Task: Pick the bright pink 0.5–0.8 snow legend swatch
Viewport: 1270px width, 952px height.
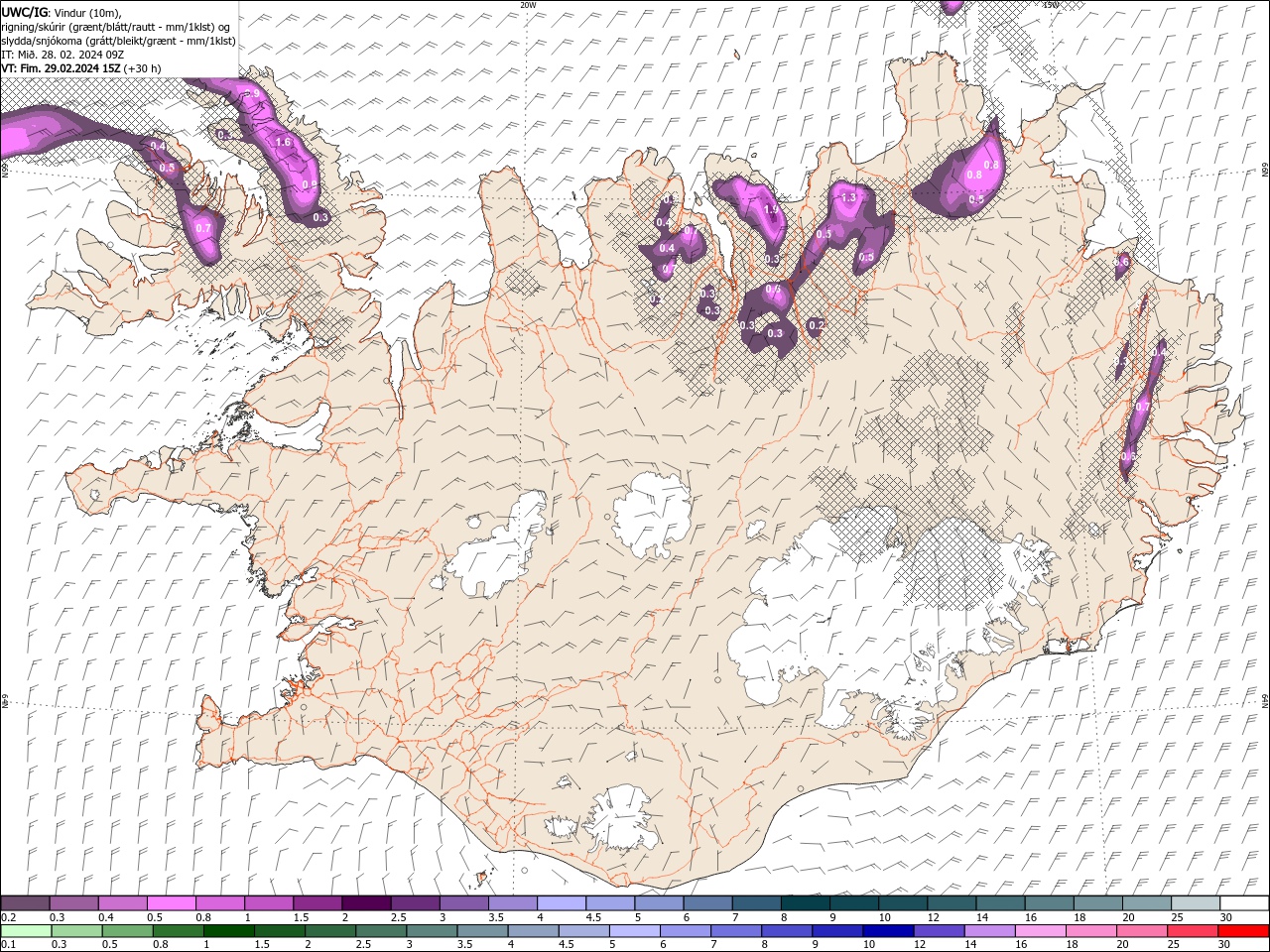Action: coord(172,903)
